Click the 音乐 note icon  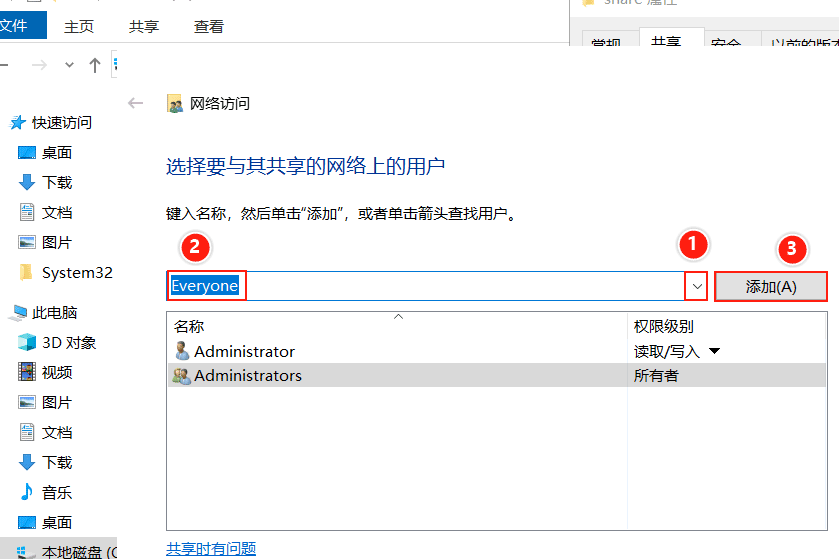tap(26, 492)
